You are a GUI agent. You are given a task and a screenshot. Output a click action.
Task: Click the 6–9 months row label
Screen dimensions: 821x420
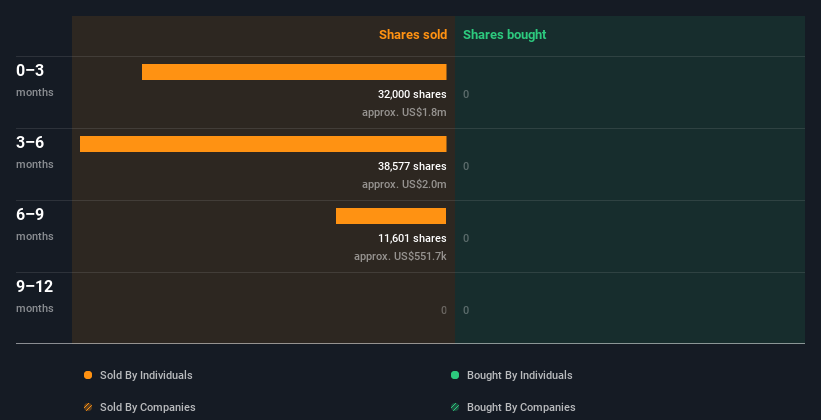click(x=35, y=224)
